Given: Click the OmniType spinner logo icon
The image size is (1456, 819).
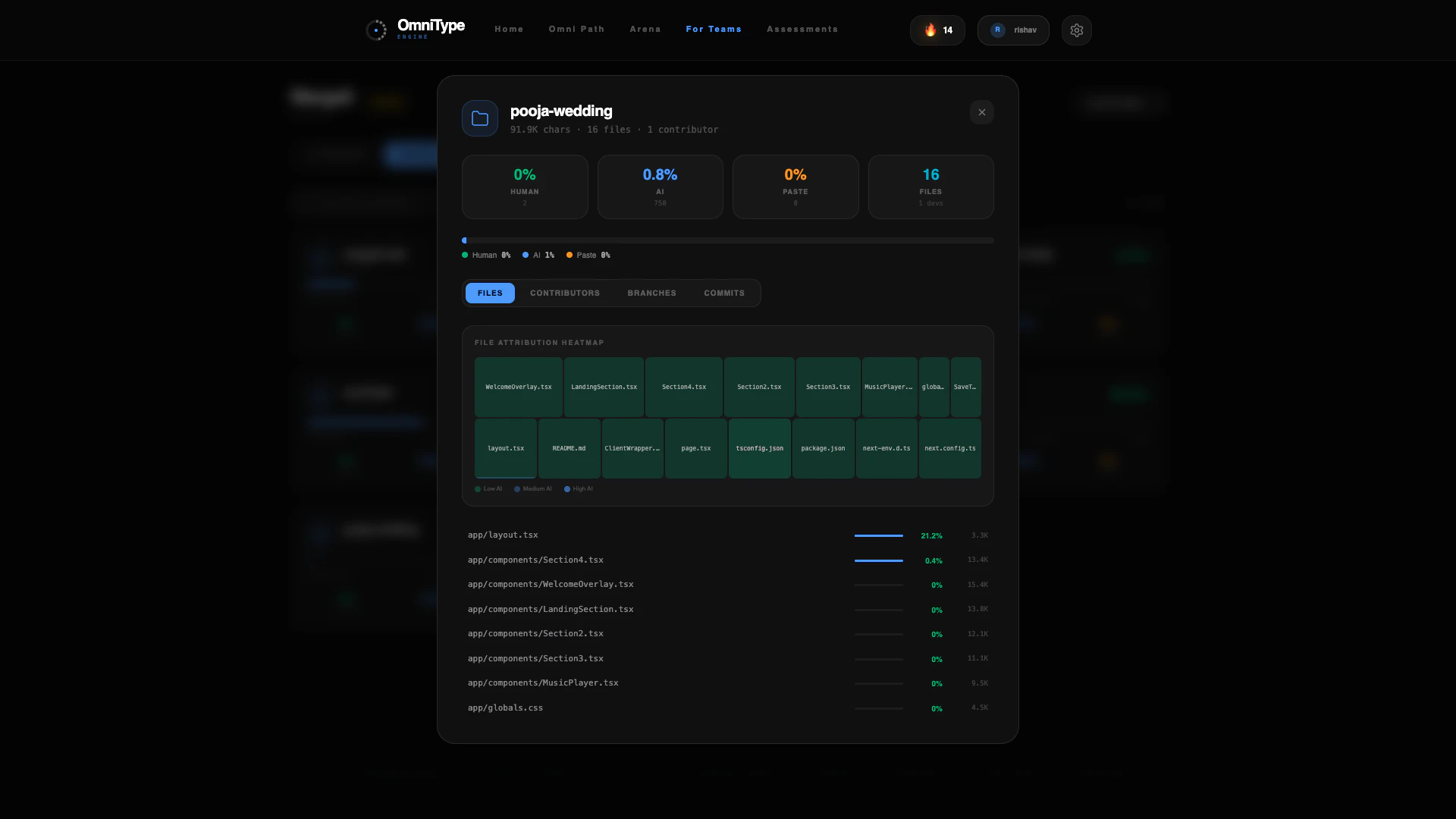Looking at the screenshot, I should click(x=377, y=30).
